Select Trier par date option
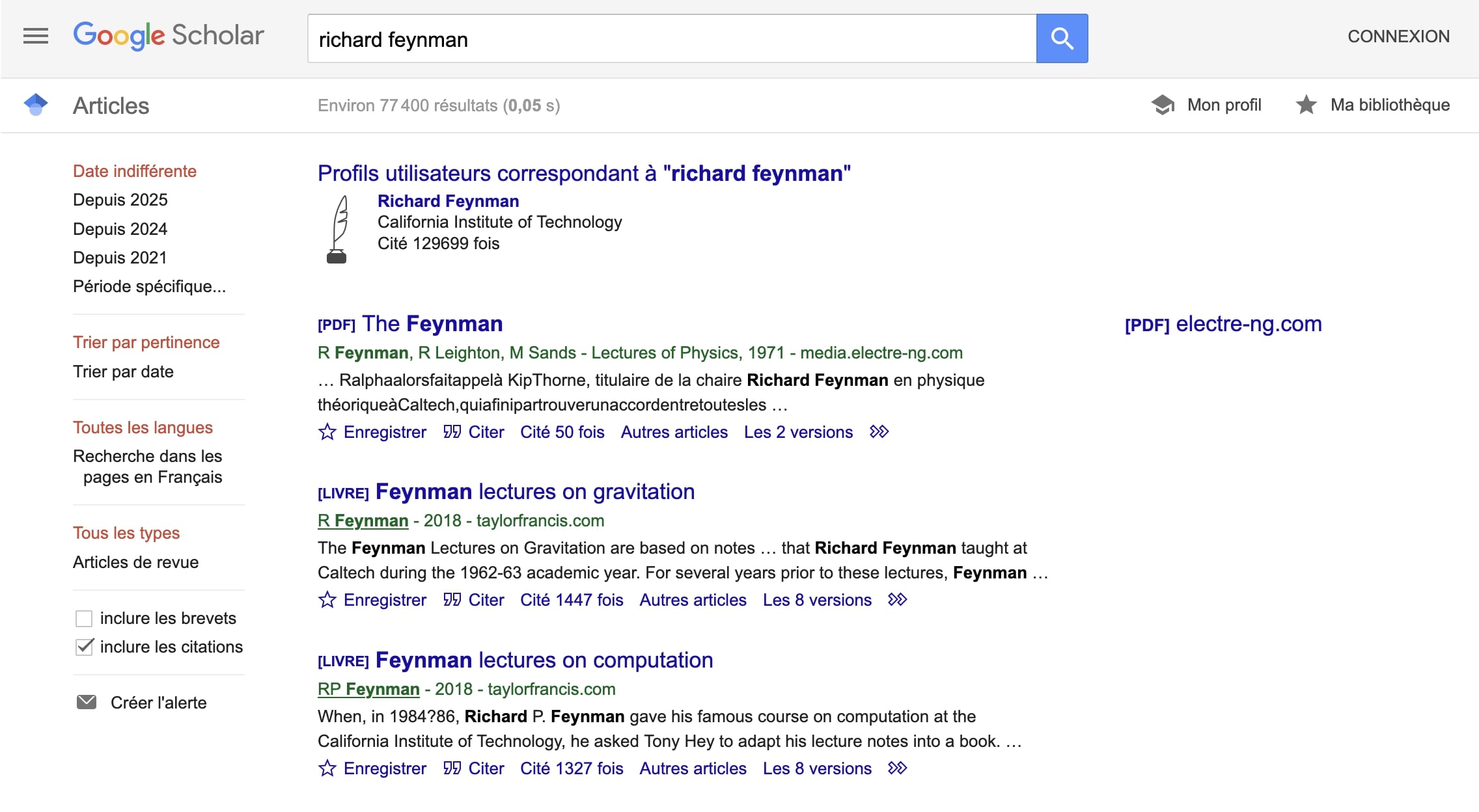 pyautogui.click(x=123, y=372)
